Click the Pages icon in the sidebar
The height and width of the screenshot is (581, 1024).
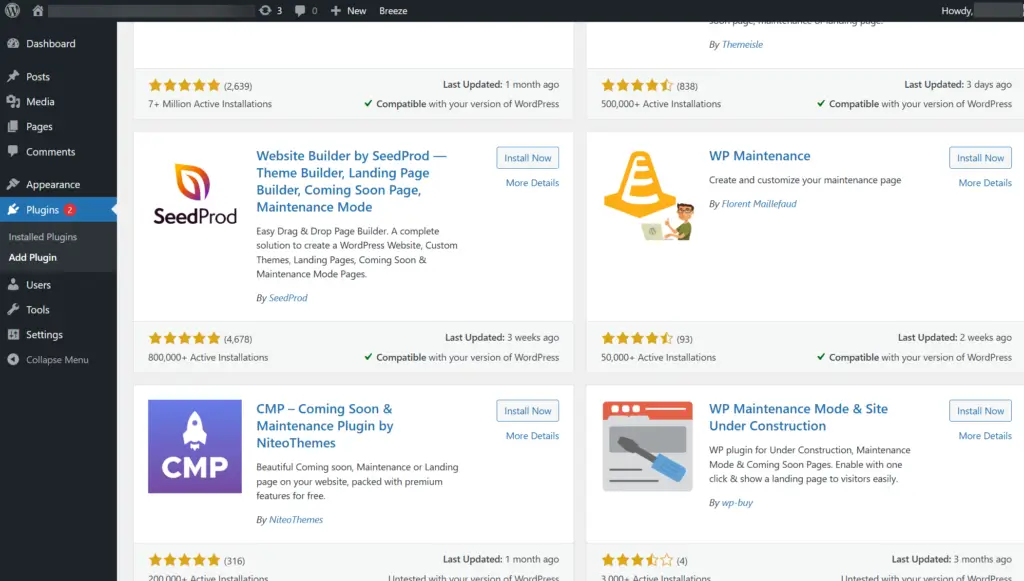[x=14, y=124]
